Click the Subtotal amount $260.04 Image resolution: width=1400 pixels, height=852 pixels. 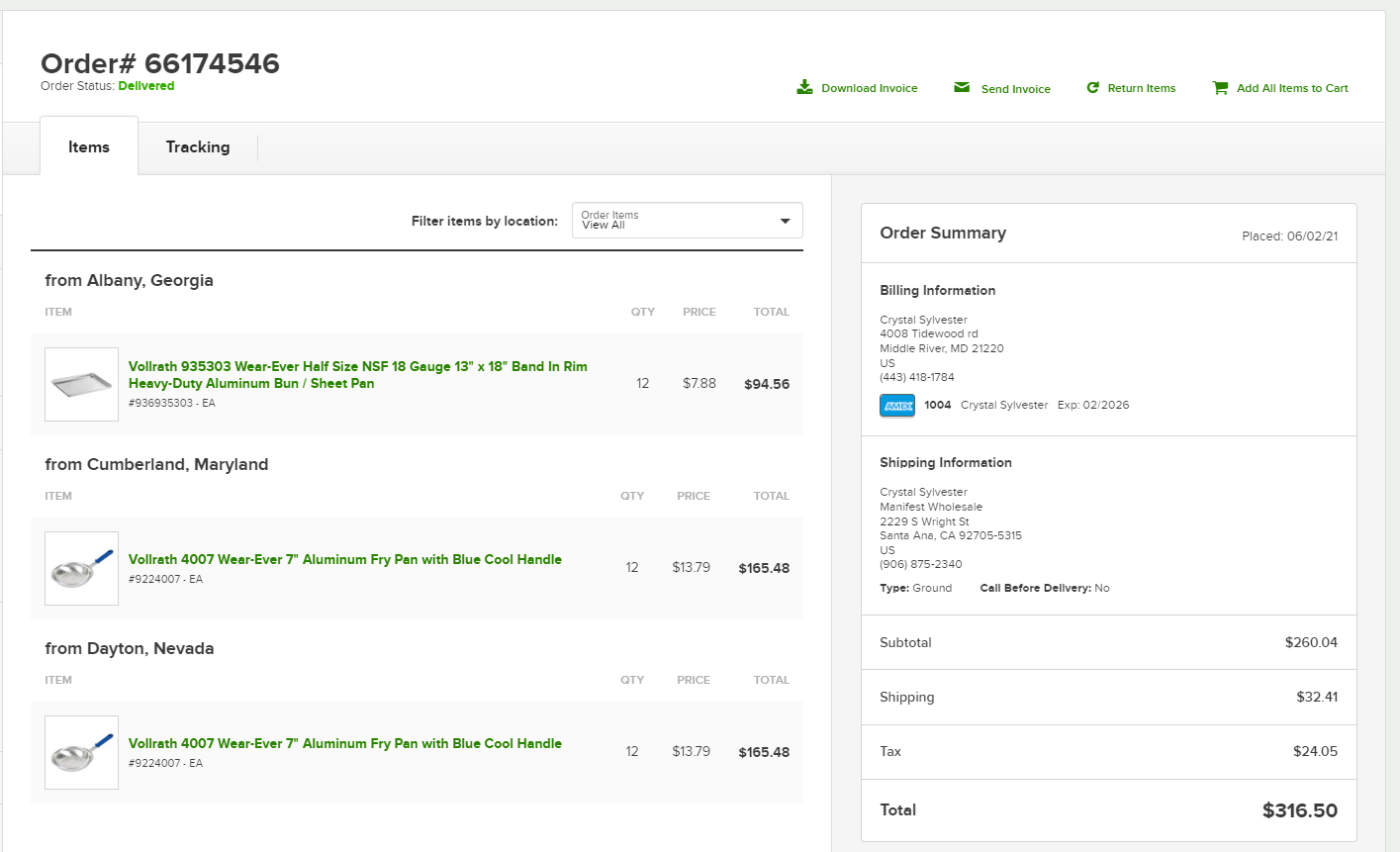(1311, 642)
